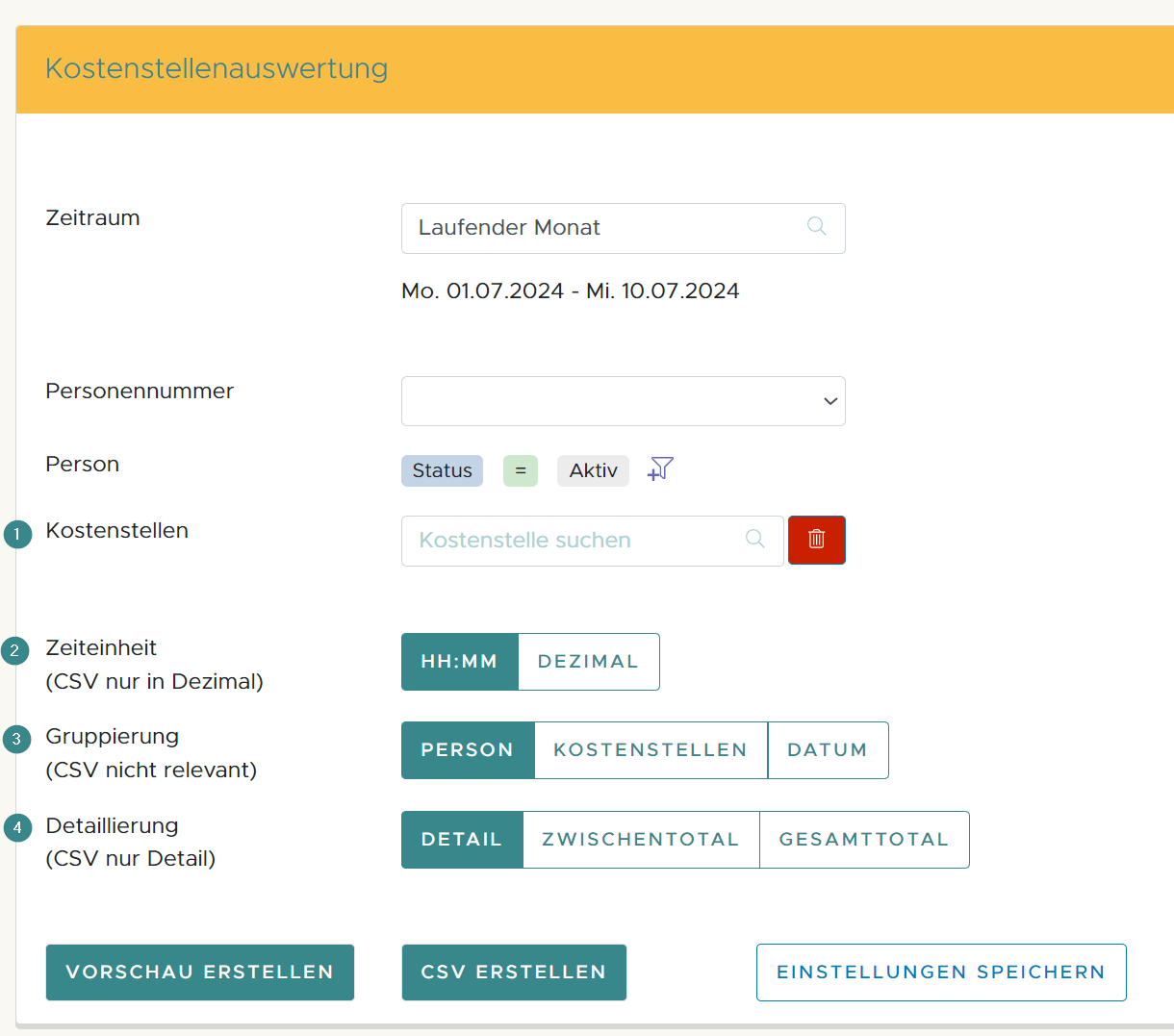Click the magnifier in Kostenstelle suchen field
This screenshot has width=1174, height=1036.
coord(754,540)
